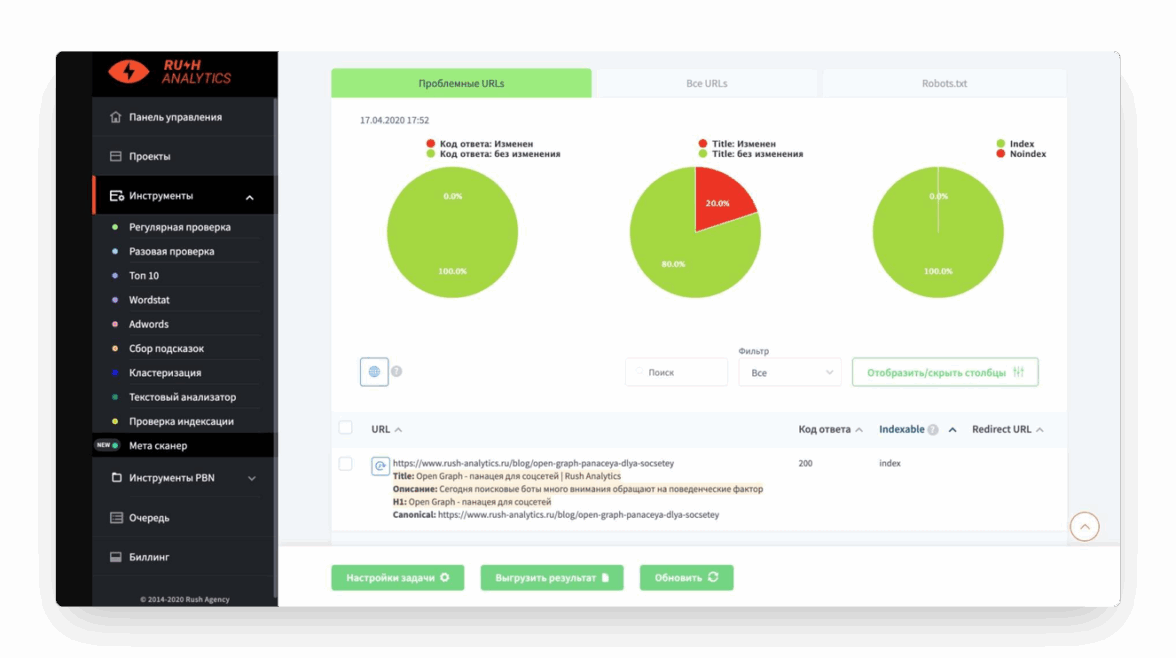The width and height of the screenshot is (1176, 658).
Task: Click the red Title: Изменен pie slice
Action: pyautogui.click(x=720, y=199)
